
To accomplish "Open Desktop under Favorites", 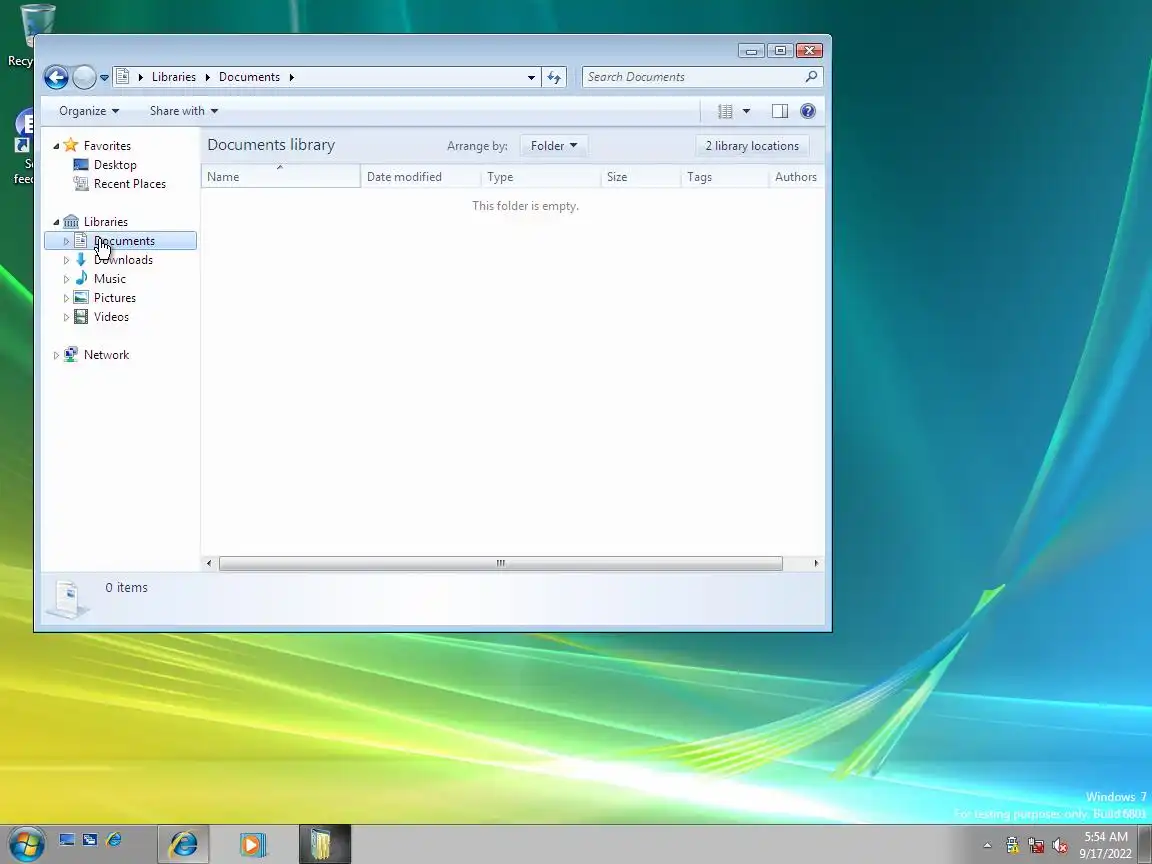I will pos(115,165).
